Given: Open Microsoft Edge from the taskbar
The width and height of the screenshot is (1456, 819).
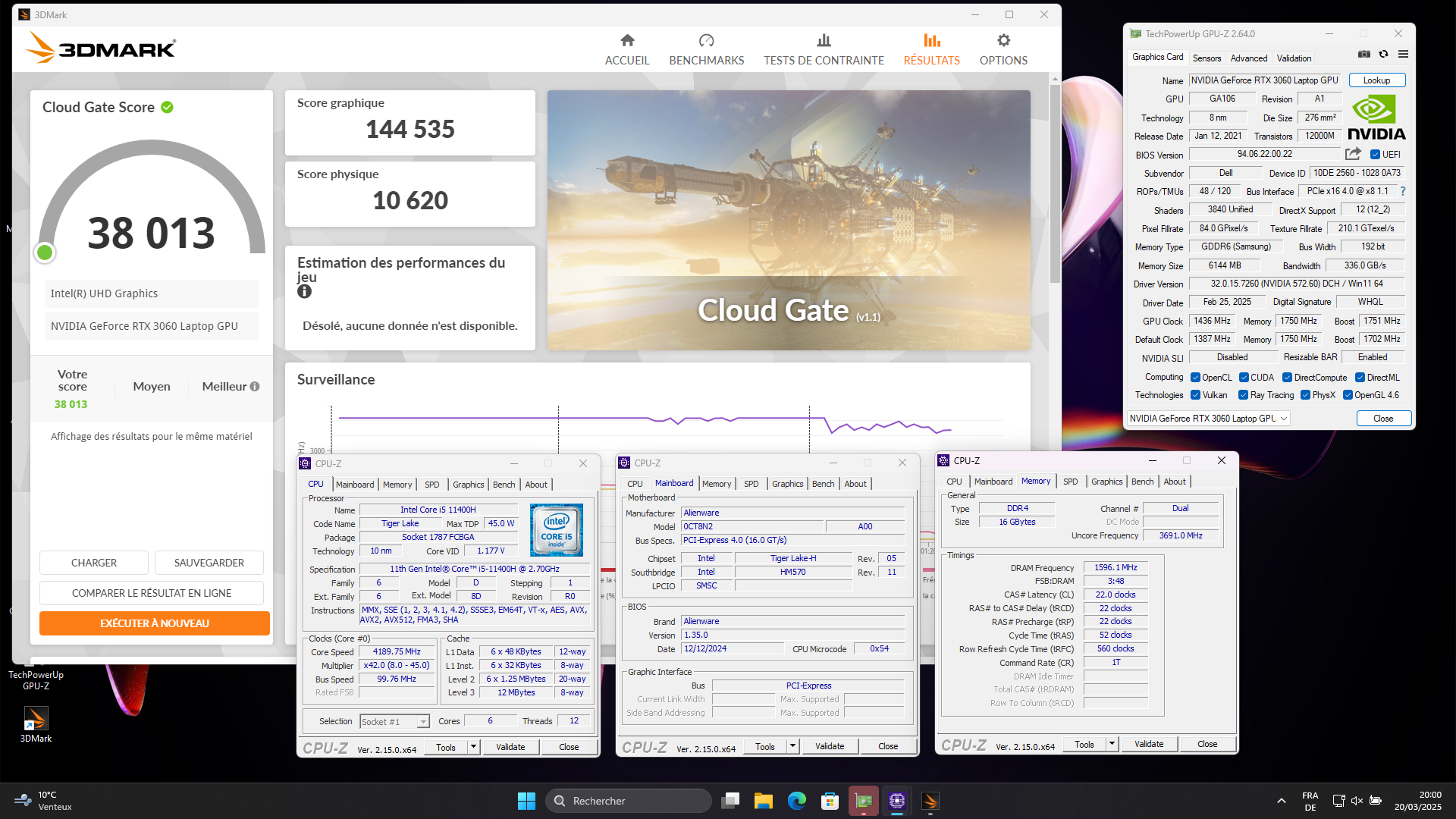Looking at the screenshot, I should point(797,801).
